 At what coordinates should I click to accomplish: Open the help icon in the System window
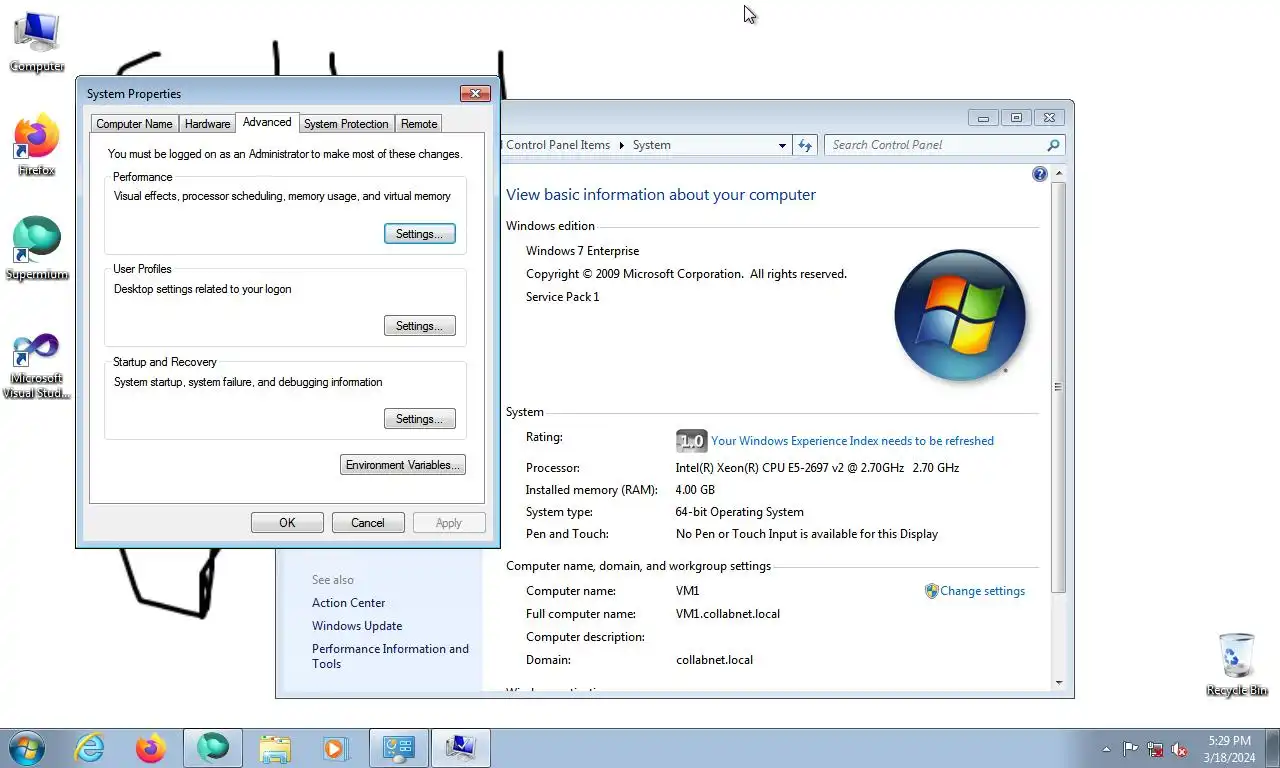(x=1039, y=174)
